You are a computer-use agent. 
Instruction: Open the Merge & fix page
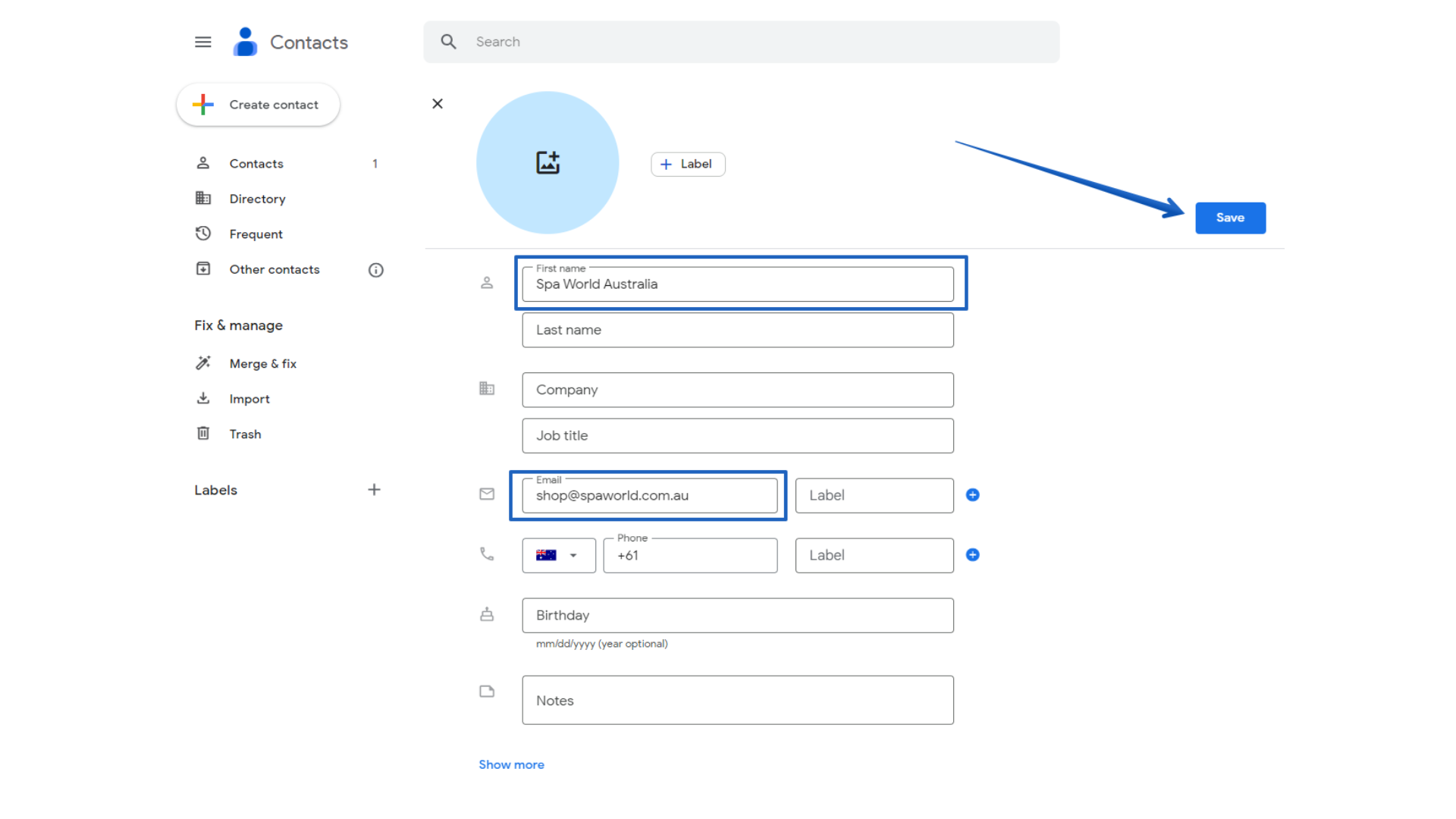click(x=262, y=363)
